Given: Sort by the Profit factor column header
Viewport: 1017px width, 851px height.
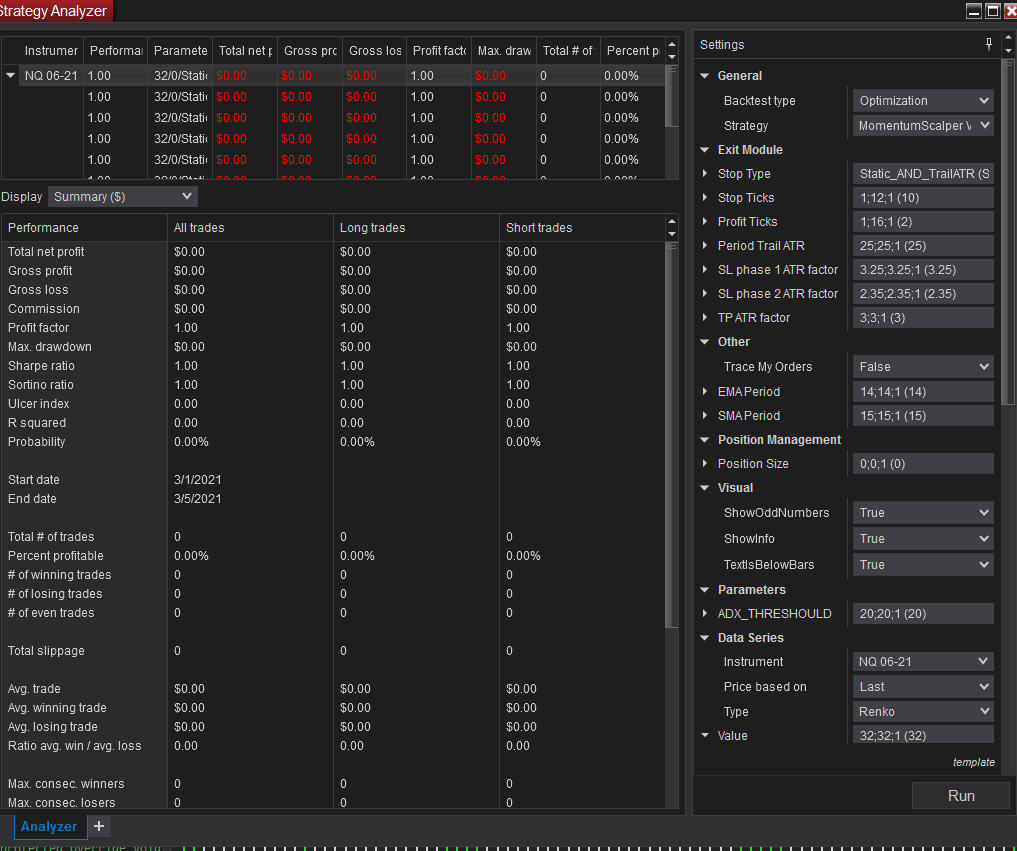Looking at the screenshot, I should [x=439, y=51].
